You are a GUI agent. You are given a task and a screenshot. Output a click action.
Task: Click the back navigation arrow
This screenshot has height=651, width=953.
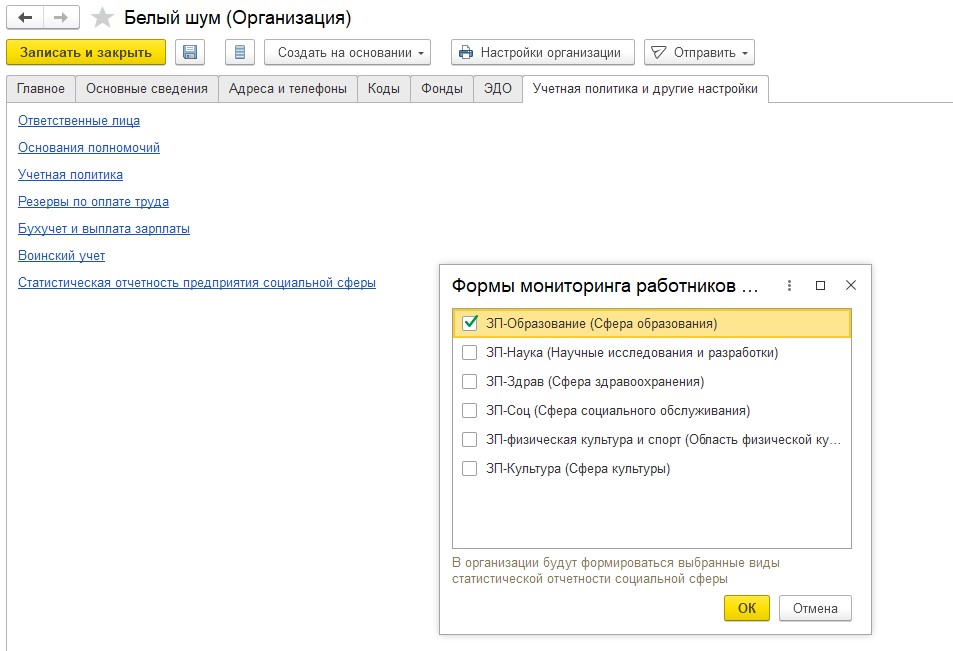point(25,18)
